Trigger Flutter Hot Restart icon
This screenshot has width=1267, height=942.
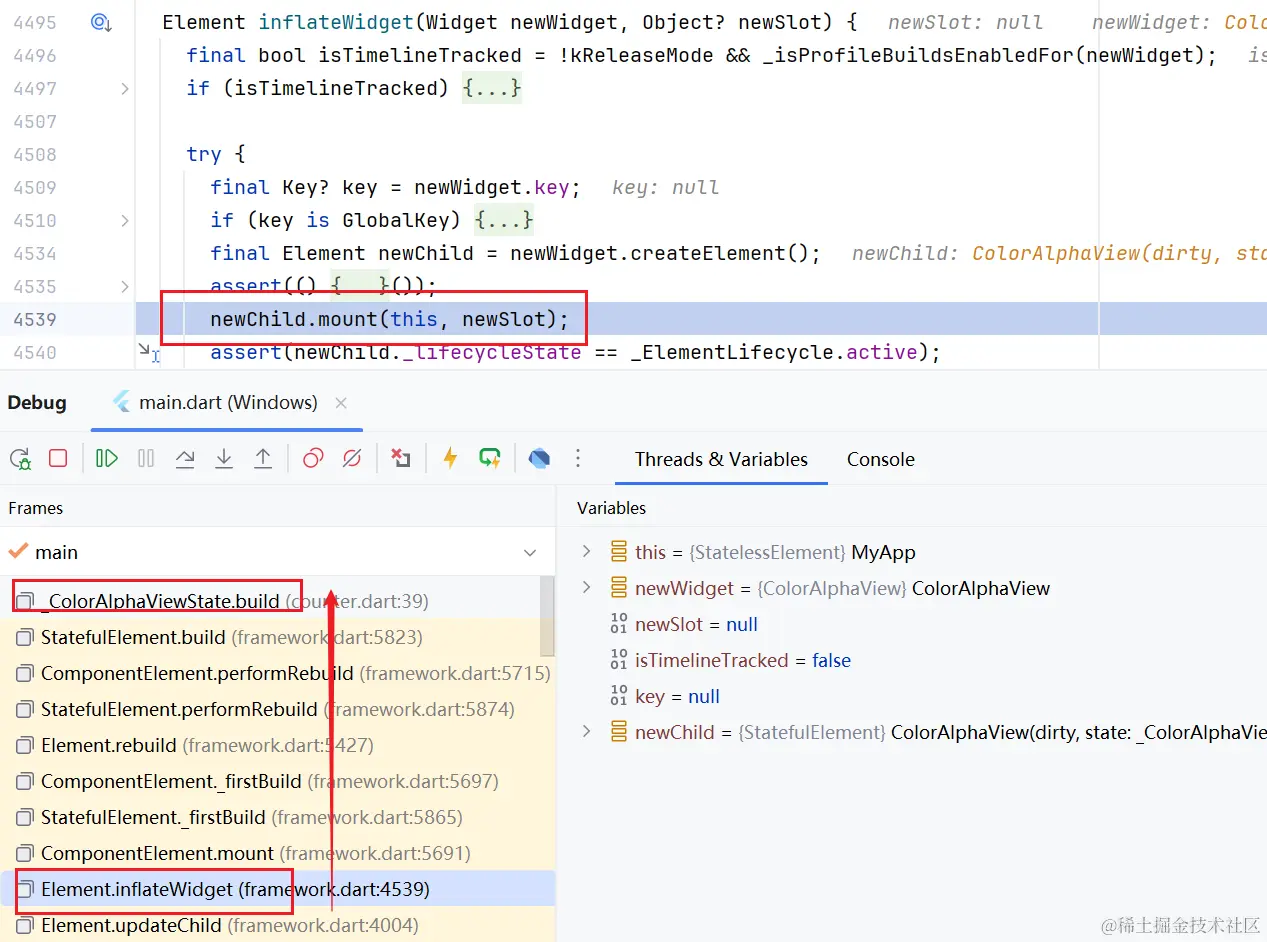tap(489, 458)
